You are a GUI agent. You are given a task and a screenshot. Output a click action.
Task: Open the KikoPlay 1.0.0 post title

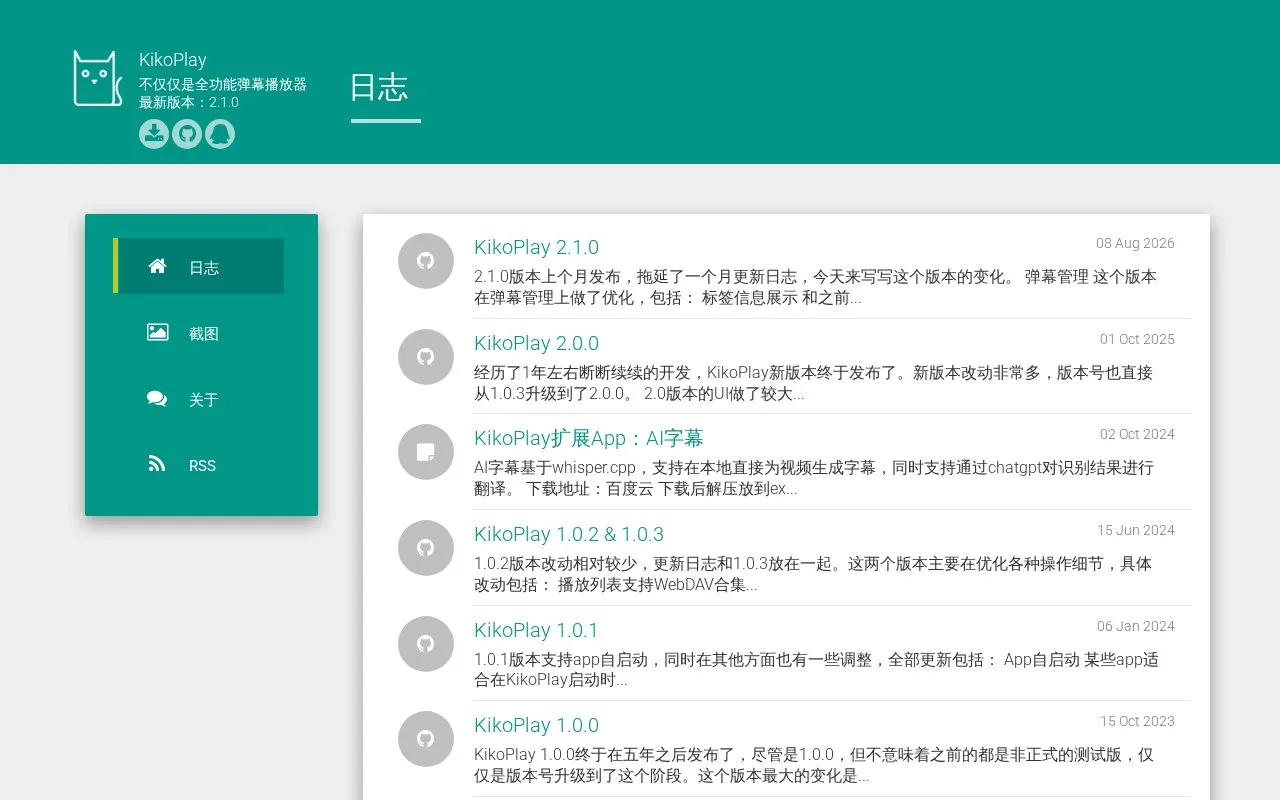point(536,725)
